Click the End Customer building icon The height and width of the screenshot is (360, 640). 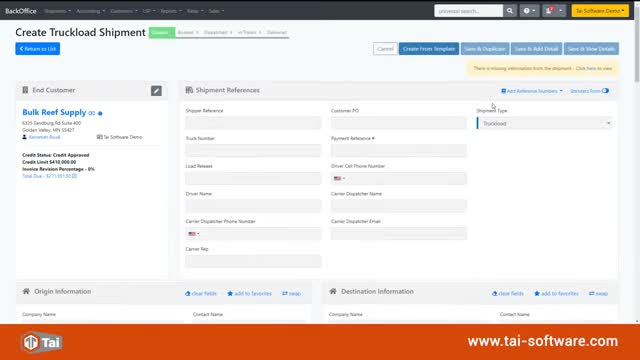pyautogui.click(x=25, y=90)
